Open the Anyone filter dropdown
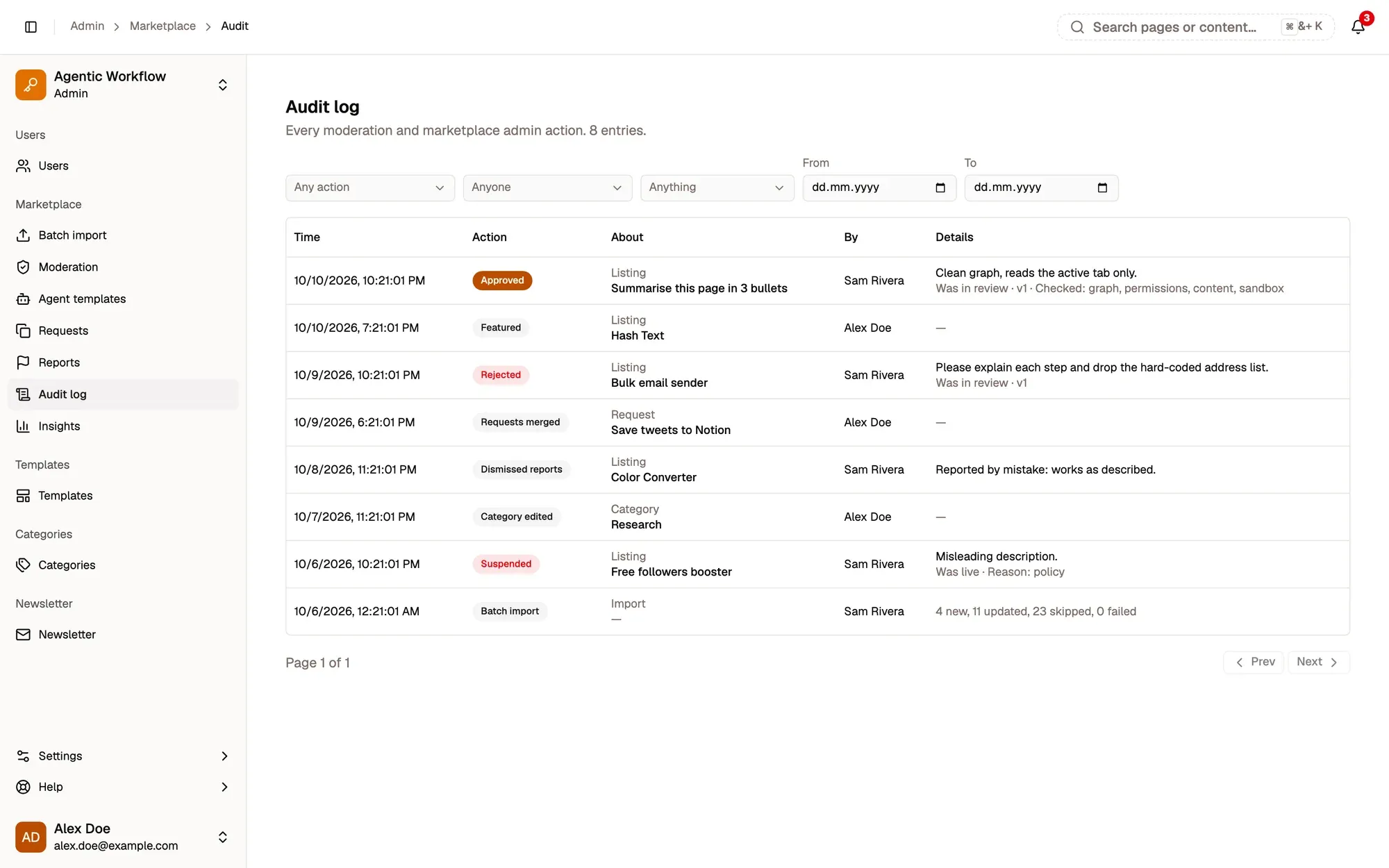1389x868 pixels. pos(547,187)
